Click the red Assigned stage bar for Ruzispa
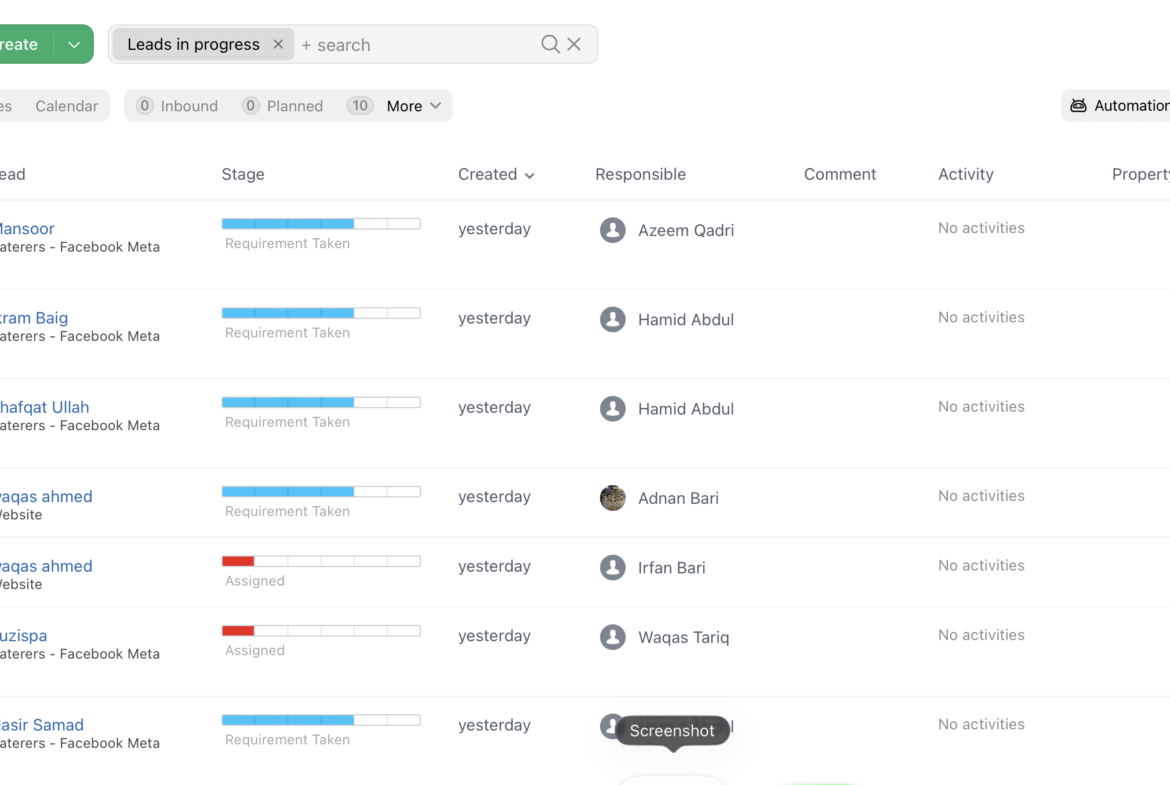1170x785 pixels. pyautogui.click(x=238, y=631)
